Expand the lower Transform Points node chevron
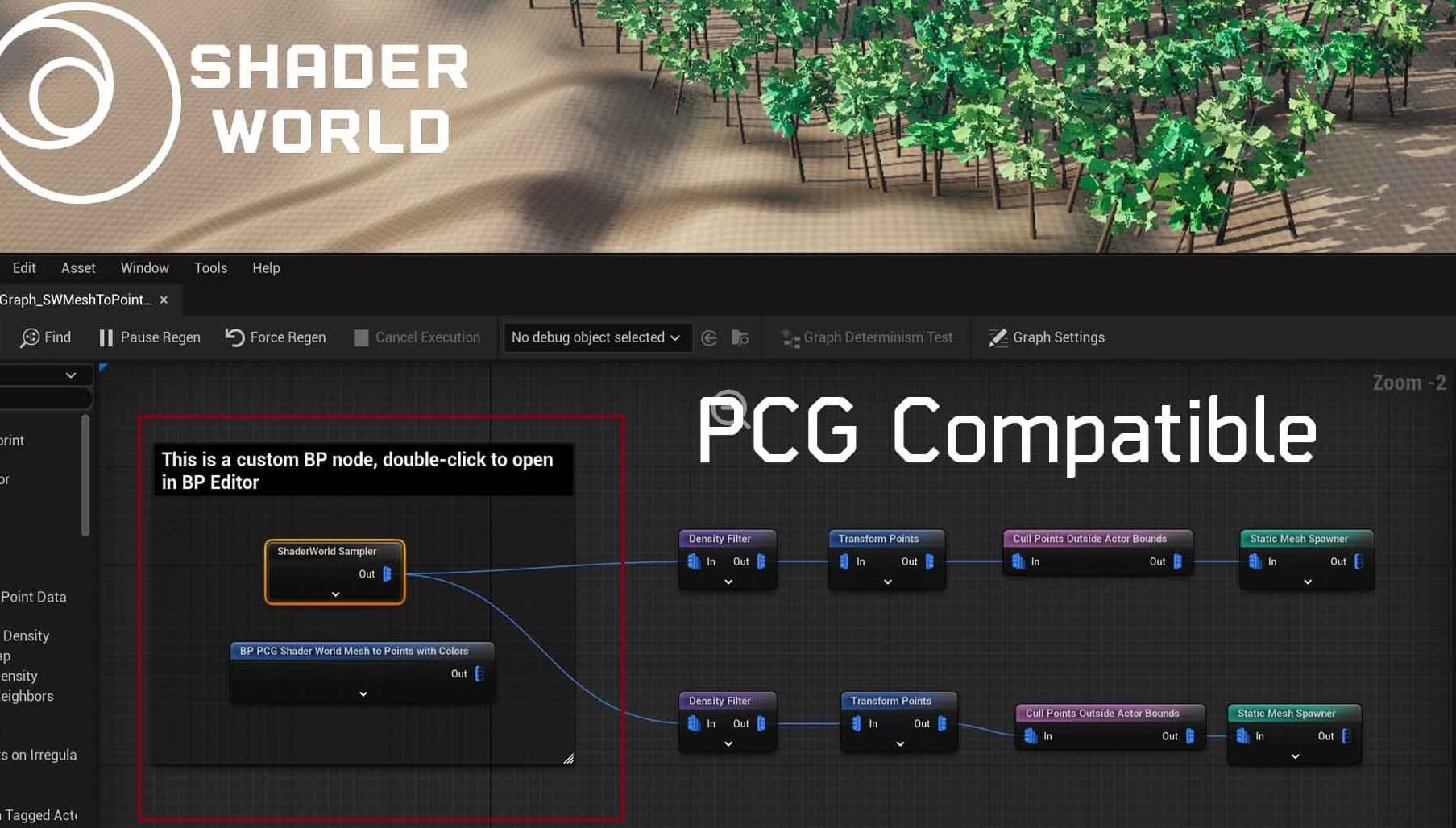Screen dimensions: 1456x828 pos(900,743)
